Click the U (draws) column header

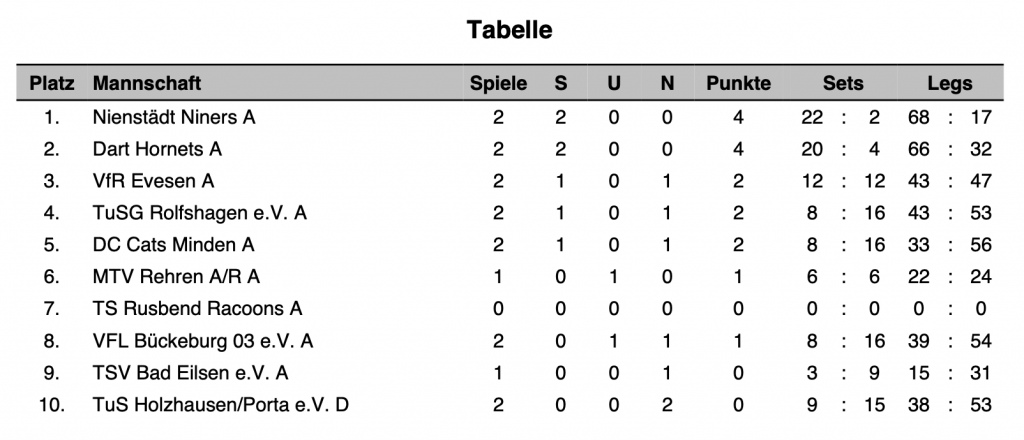613,84
